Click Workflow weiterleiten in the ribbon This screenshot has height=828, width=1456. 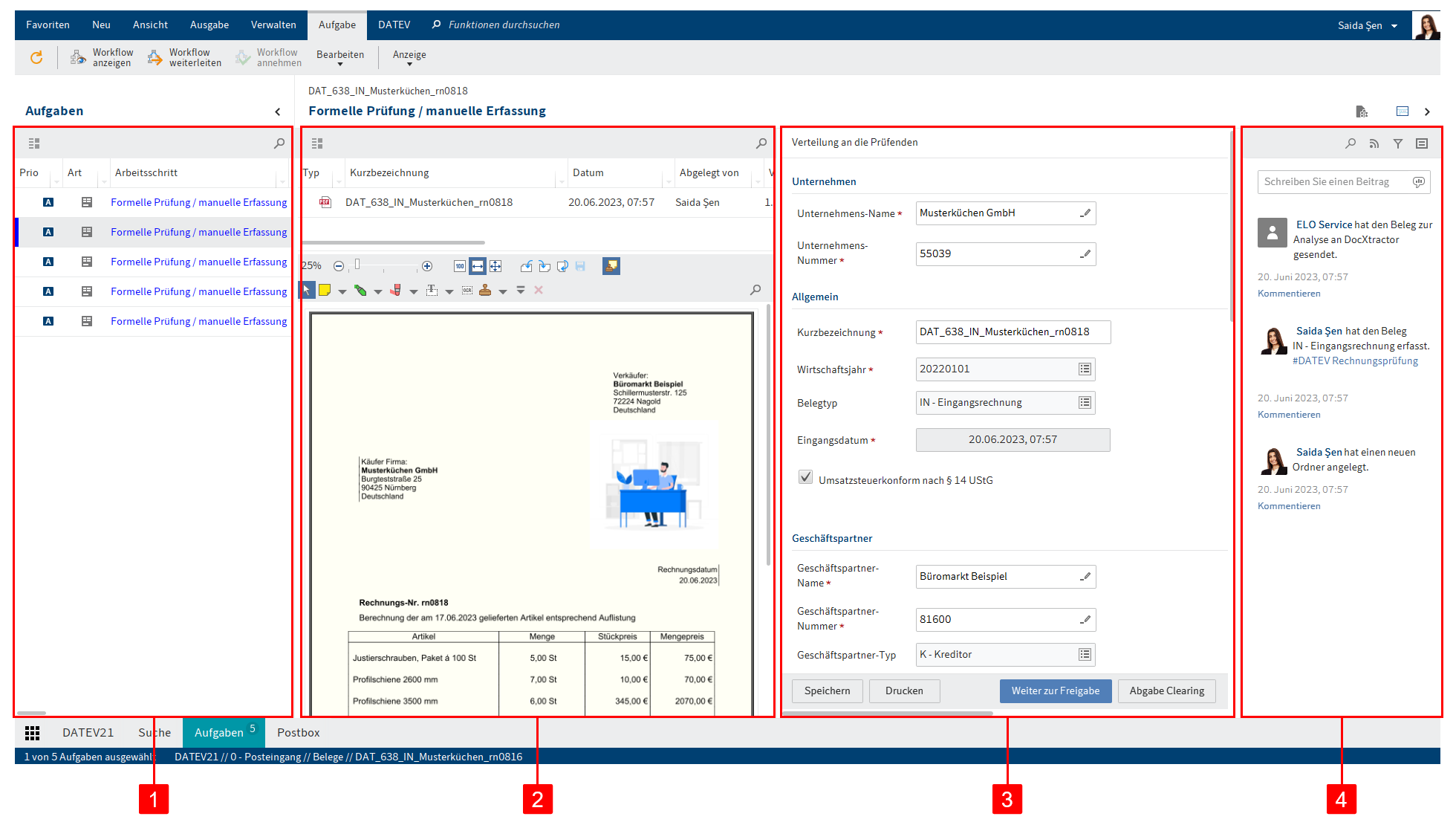[184, 57]
